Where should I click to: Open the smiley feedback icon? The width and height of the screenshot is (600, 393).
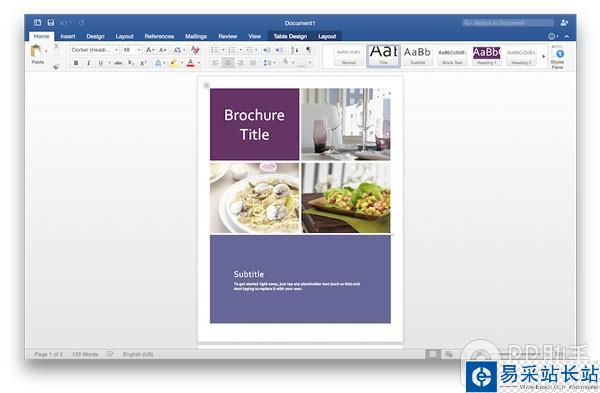[551, 36]
